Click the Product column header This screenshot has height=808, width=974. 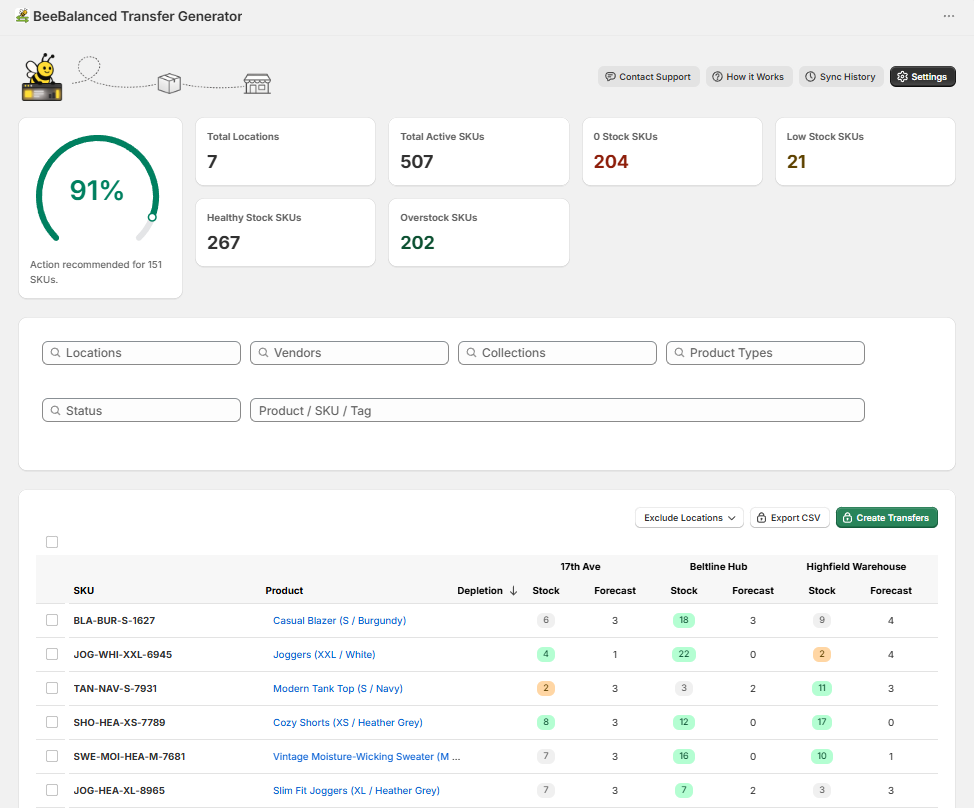pos(284,591)
